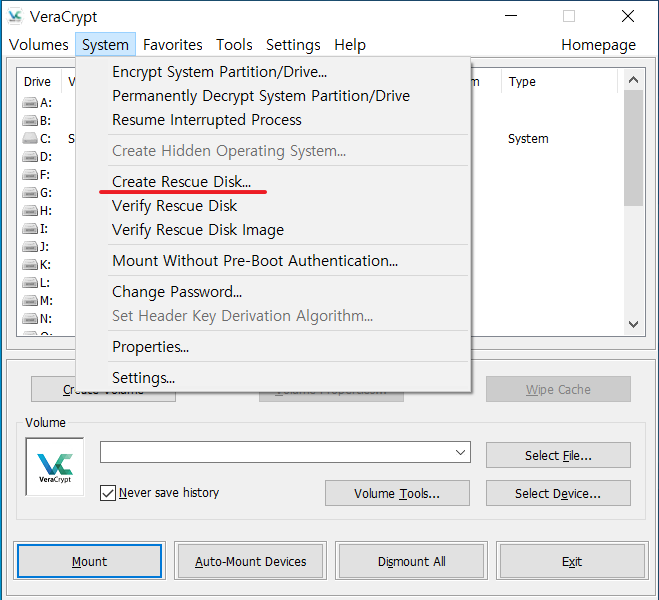The width and height of the screenshot is (659, 600).
Task: Open Properties... in System menu
Action: tap(273, 347)
